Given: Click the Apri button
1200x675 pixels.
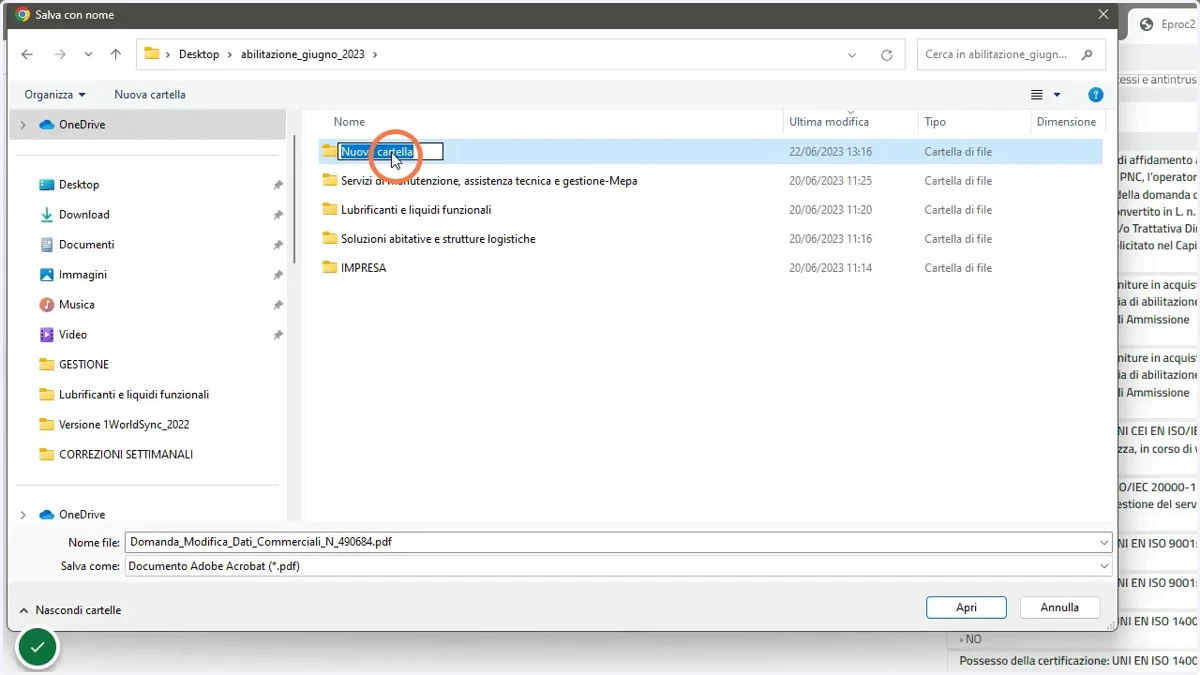Looking at the screenshot, I should (x=966, y=607).
